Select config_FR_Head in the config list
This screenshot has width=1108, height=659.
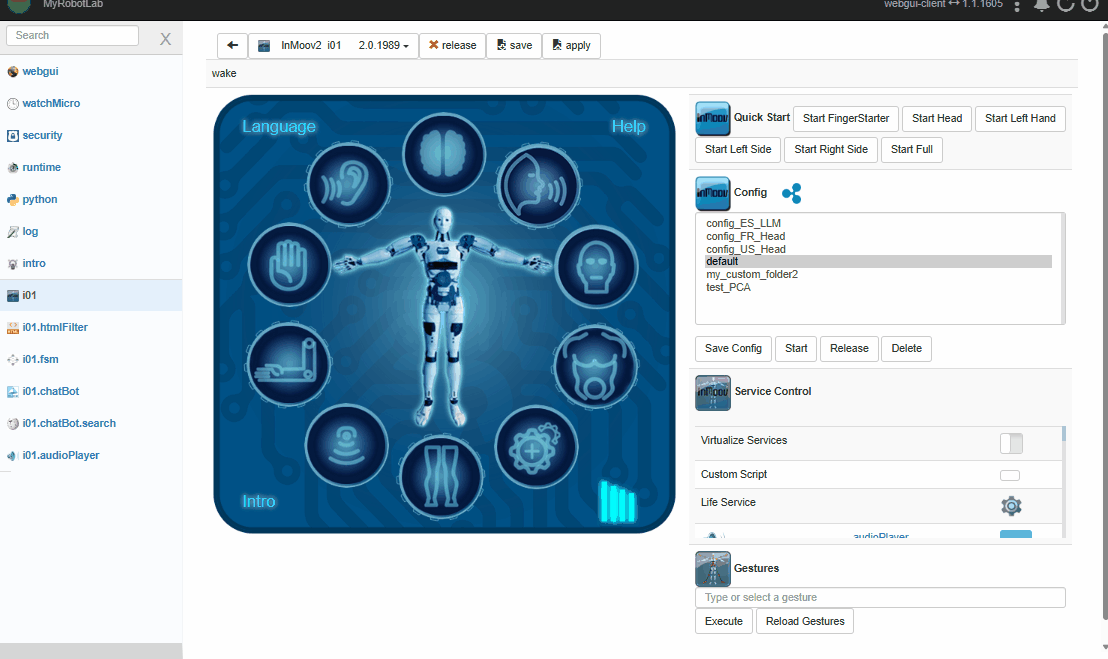coord(745,236)
